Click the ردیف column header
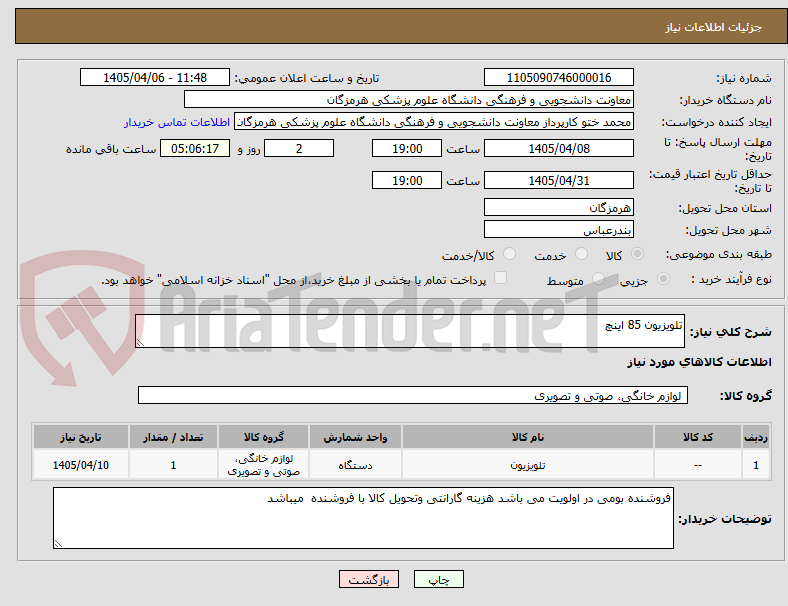The width and height of the screenshot is (788, 606). click(x=755, y=437)
